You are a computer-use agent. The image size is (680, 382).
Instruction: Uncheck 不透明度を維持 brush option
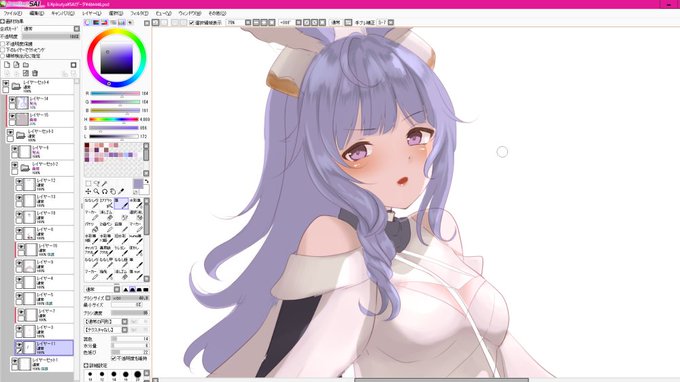pyautogui.click(x=114, y=359)
